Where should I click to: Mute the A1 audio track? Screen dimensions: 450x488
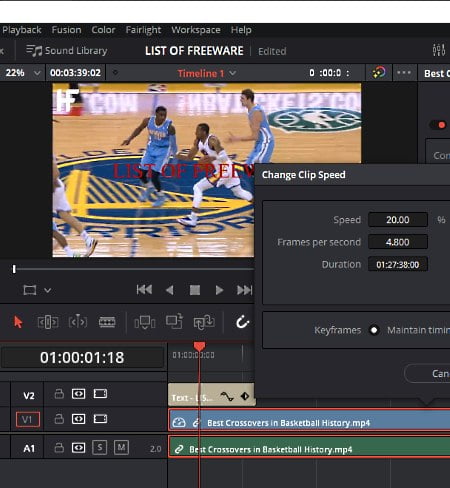click(121, 448)
